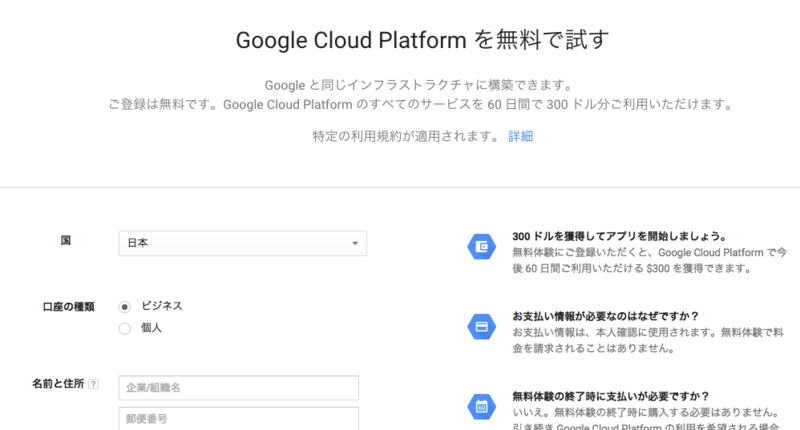
Task: Click the heading お支払い情報が必要なのはなぜですか？
Action: tap(606, 316)
